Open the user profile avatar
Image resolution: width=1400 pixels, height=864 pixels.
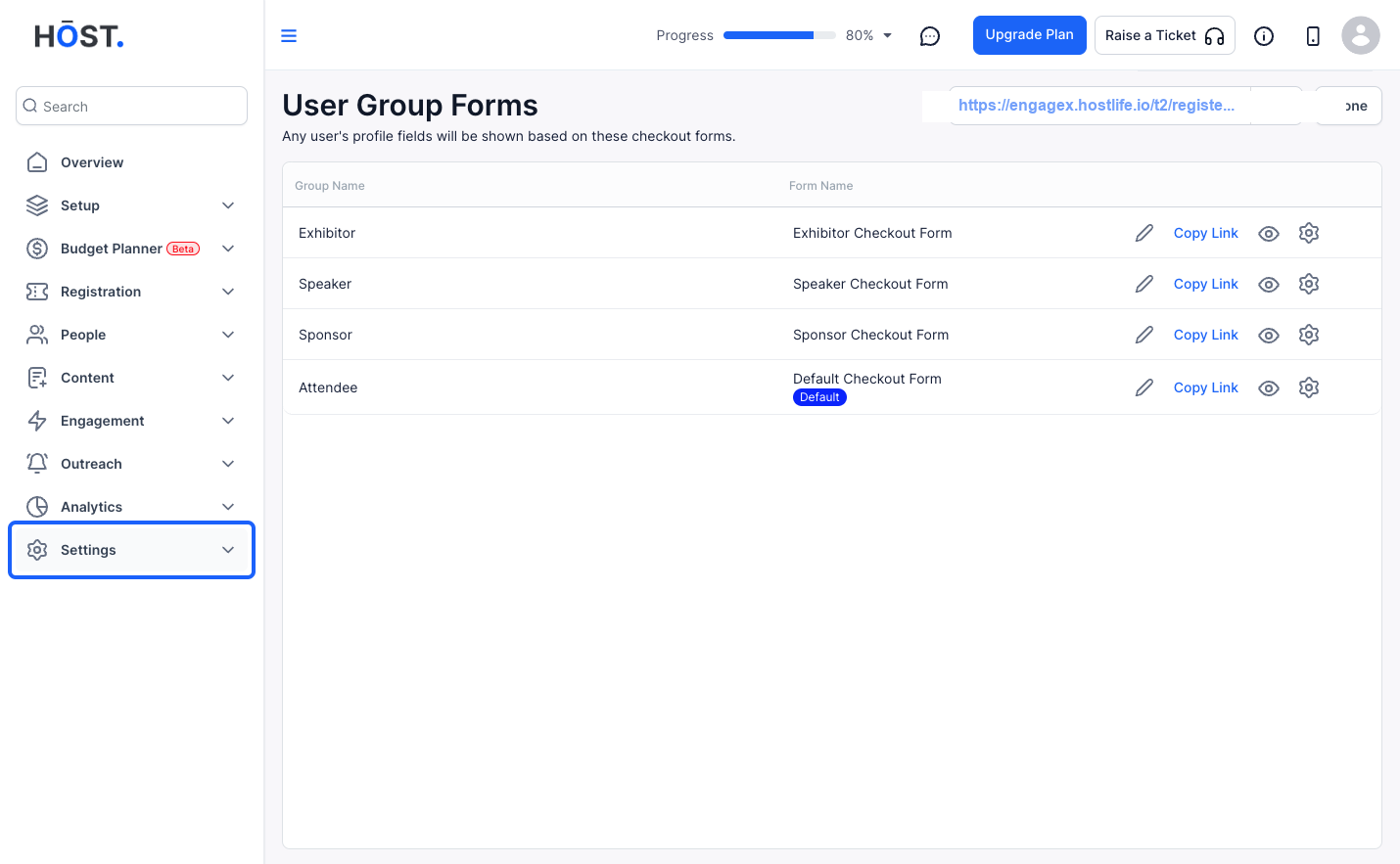coord(1361,35)
